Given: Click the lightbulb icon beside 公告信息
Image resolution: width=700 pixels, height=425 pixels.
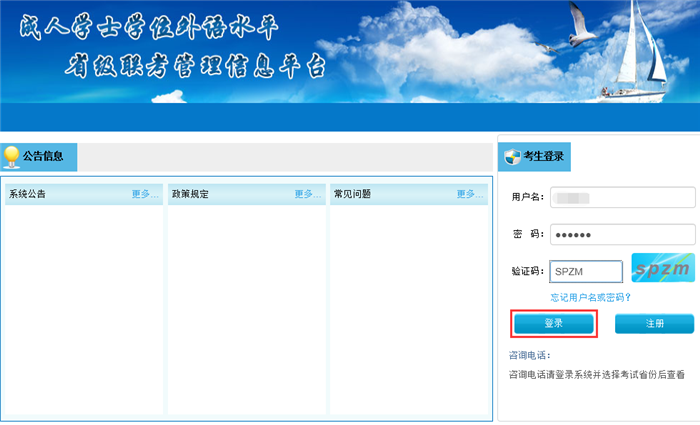Looking at the screenshot, I should (x=12, y=157).
